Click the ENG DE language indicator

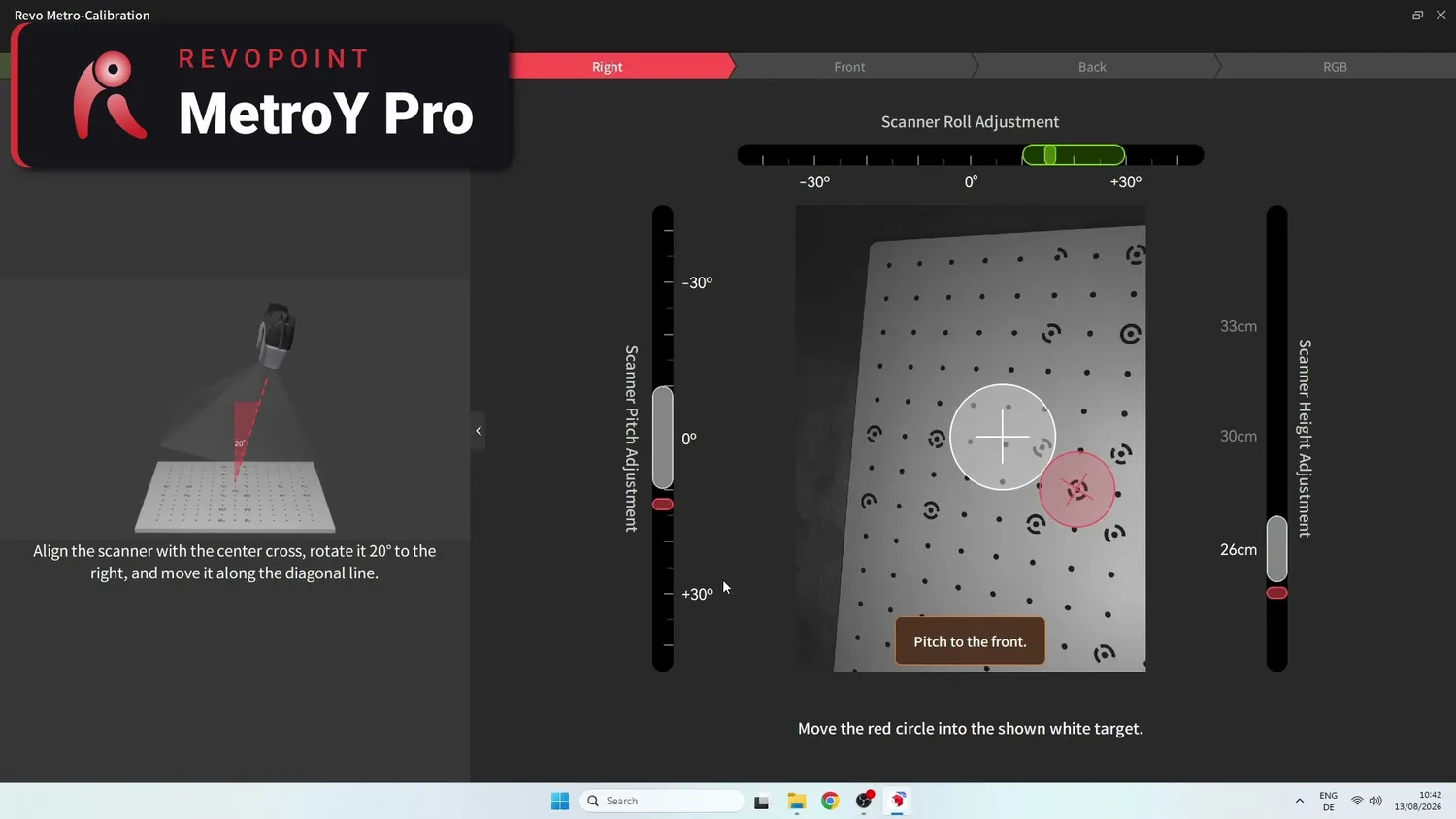(1328, 801)
